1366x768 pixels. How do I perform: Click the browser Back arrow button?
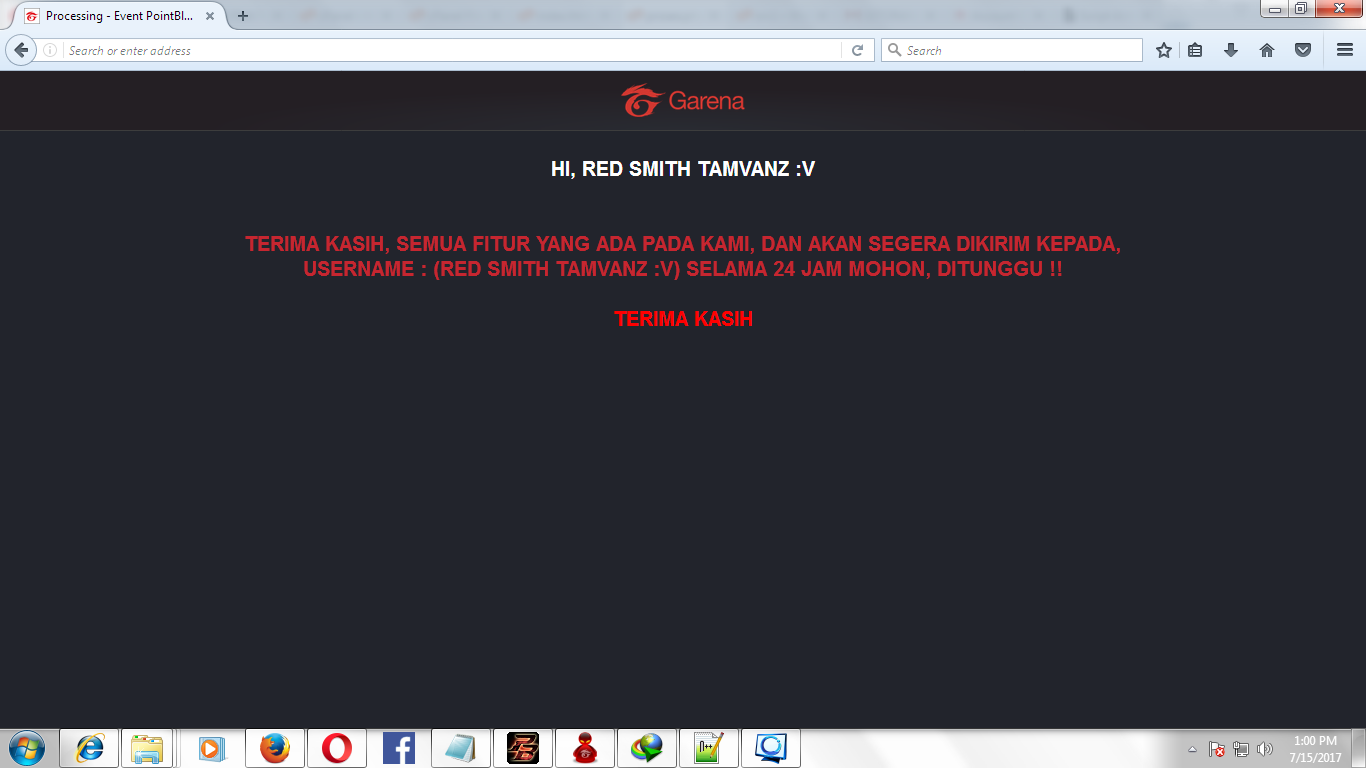tap(21, 50)
